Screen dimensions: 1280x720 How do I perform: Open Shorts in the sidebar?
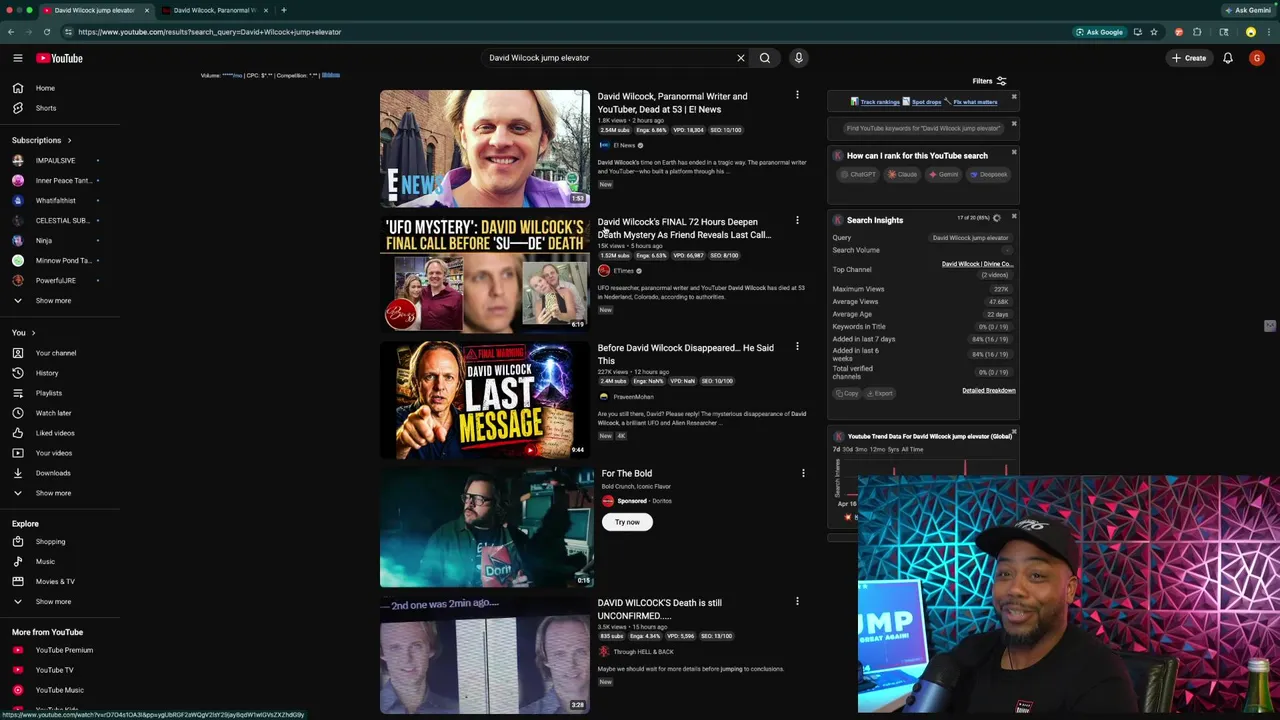tap(45, 108)
